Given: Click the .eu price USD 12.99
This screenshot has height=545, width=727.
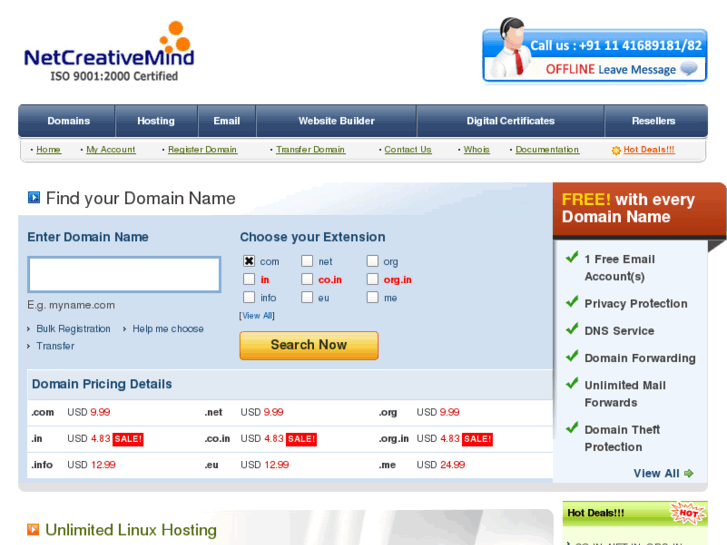Looking at the screenshot, I should tap(265, 465).
